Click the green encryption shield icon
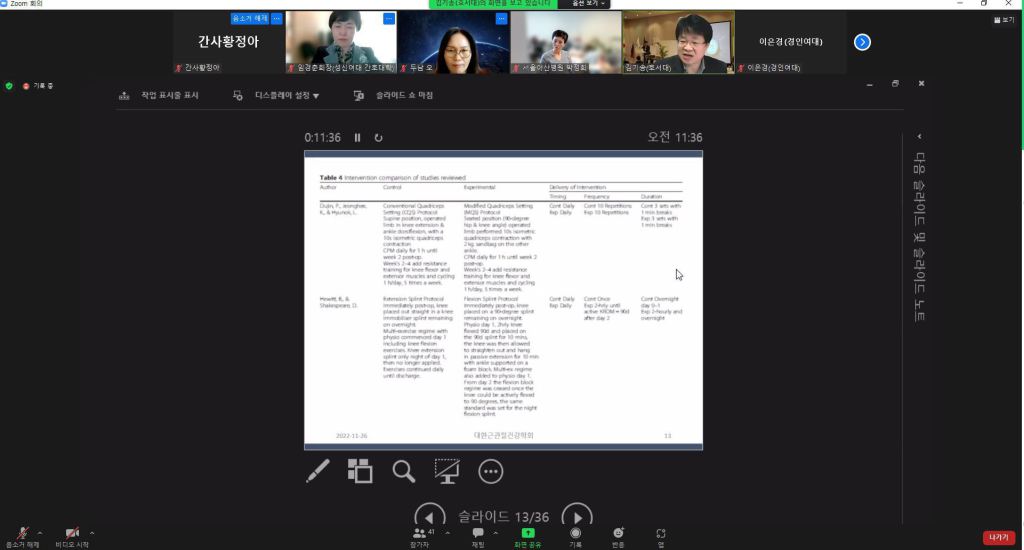This screenshot has height=550, width=1024. pyautogui.click(x=9, y=86)
